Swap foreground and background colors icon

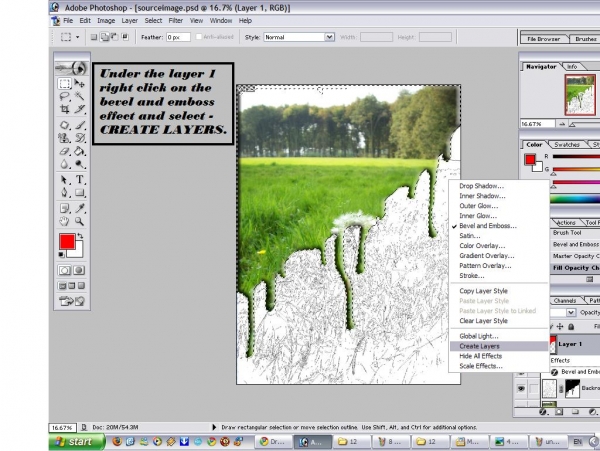coord(80,236)
